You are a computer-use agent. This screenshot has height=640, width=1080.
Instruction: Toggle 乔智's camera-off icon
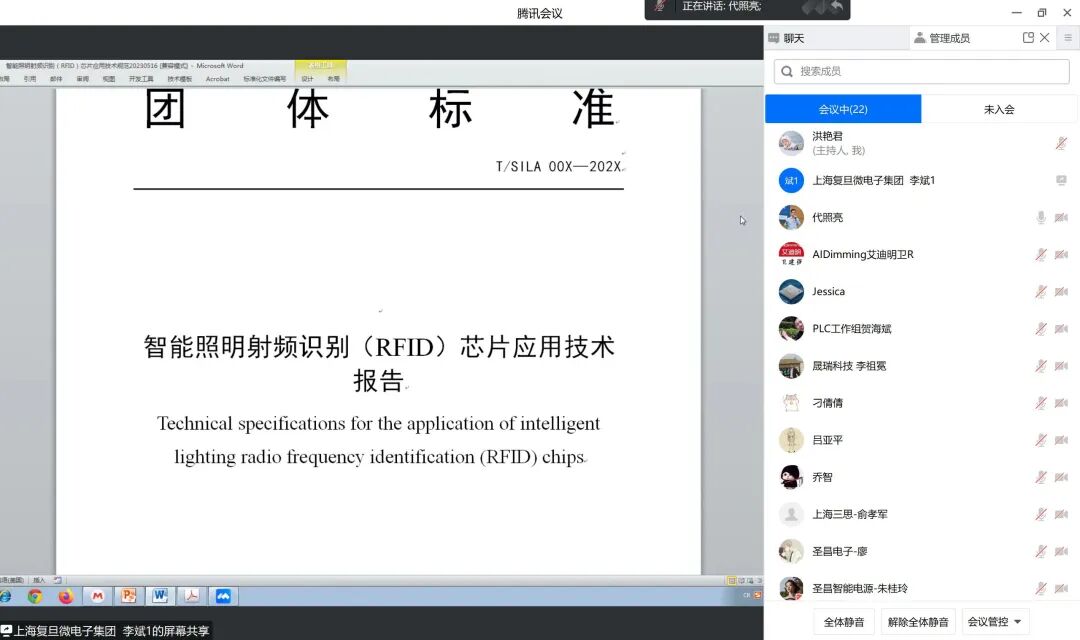click(x=1060, y=477)
